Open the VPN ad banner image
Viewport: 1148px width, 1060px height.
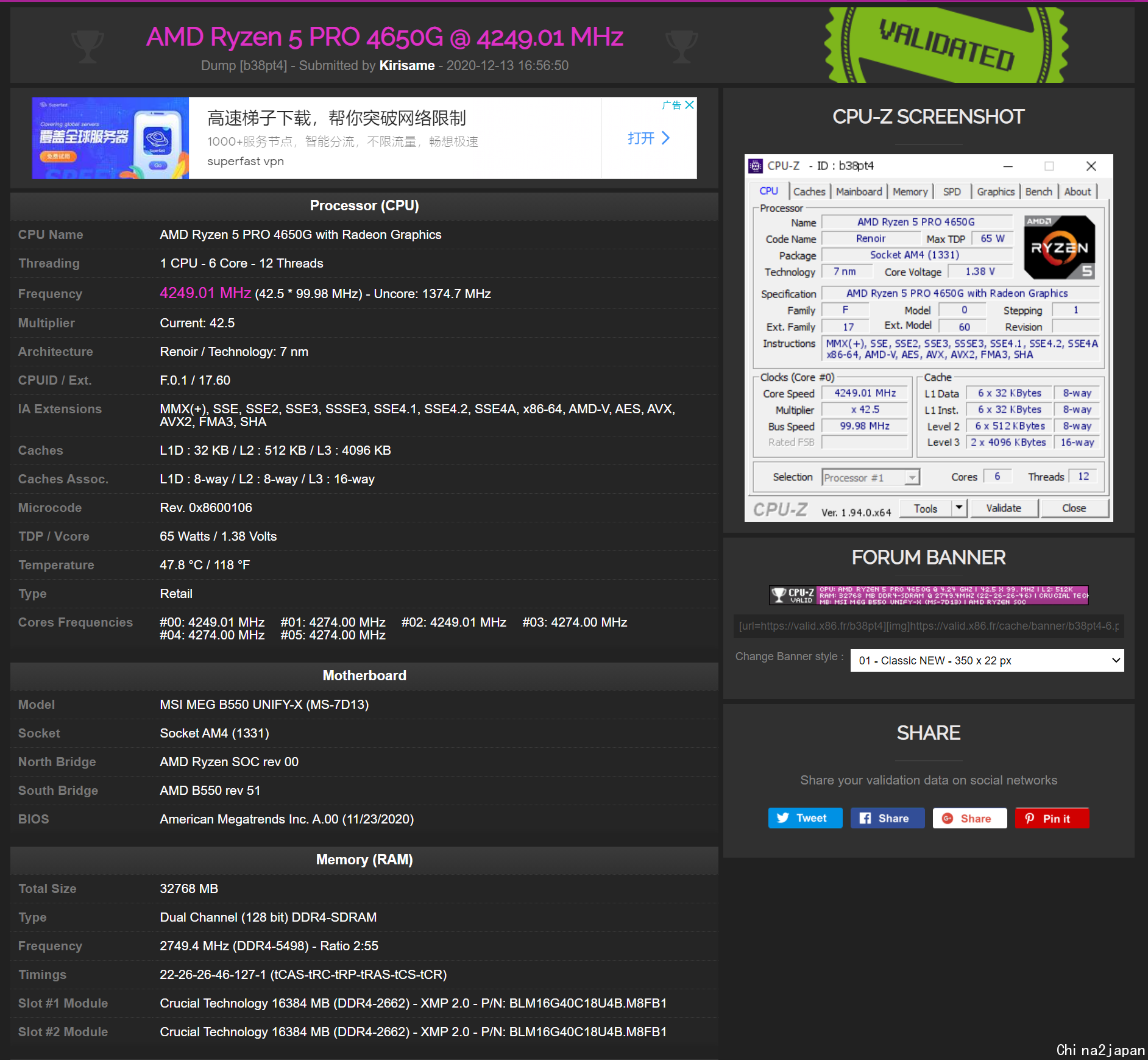(x=110, y=138)
